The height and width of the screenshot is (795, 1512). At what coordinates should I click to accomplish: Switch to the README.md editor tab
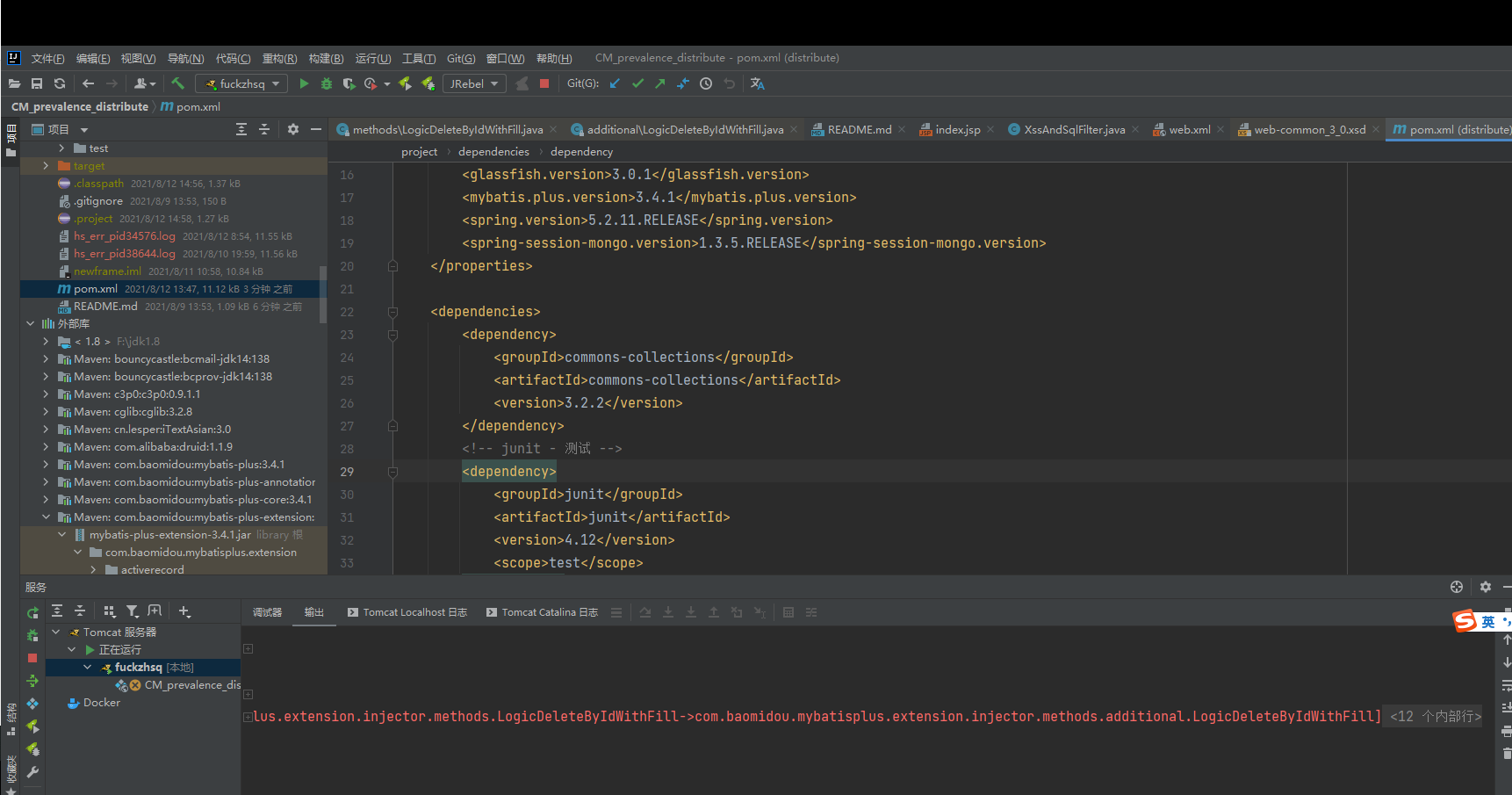pyautogui.click(x=858, y=130)
